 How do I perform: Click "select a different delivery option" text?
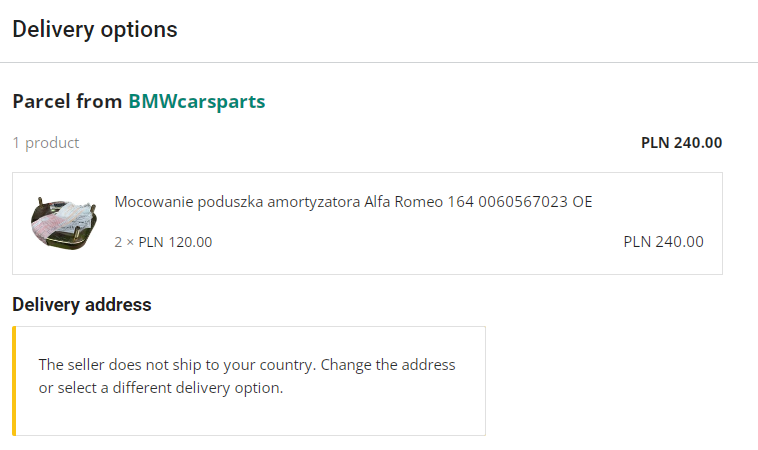pos(170,388)
